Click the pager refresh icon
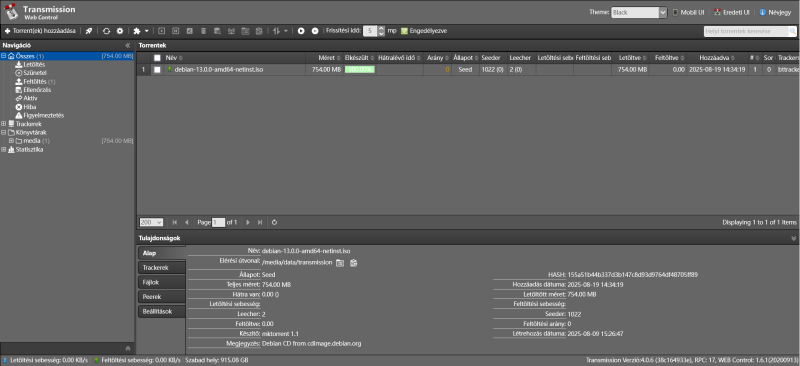Screen dimensions: 800x366 (274, 223)
